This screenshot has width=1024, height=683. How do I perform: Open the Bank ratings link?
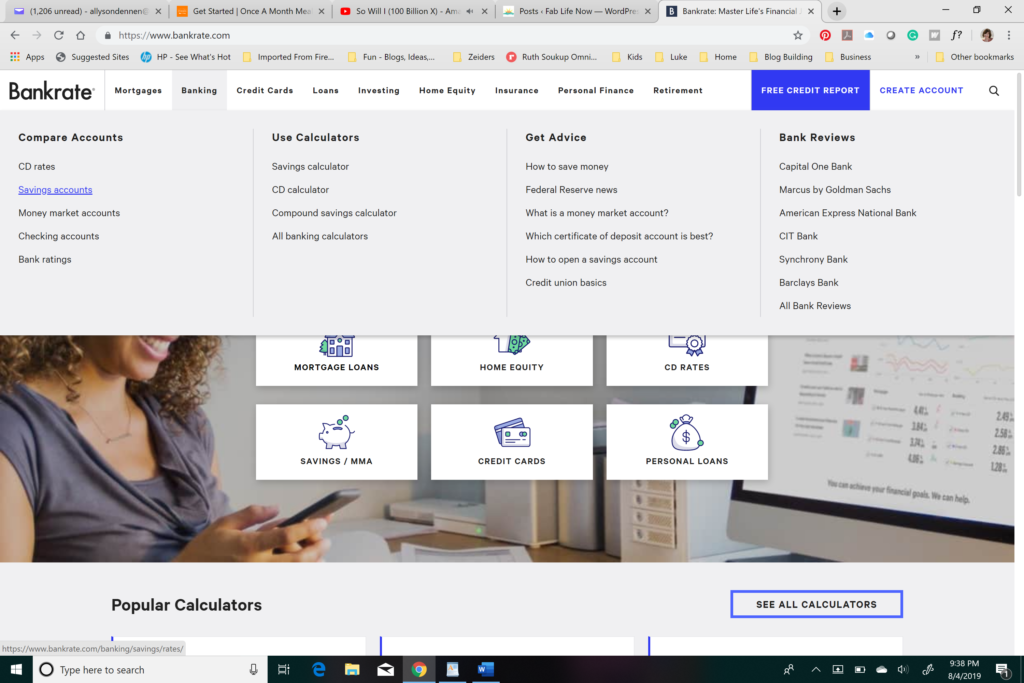44,259
